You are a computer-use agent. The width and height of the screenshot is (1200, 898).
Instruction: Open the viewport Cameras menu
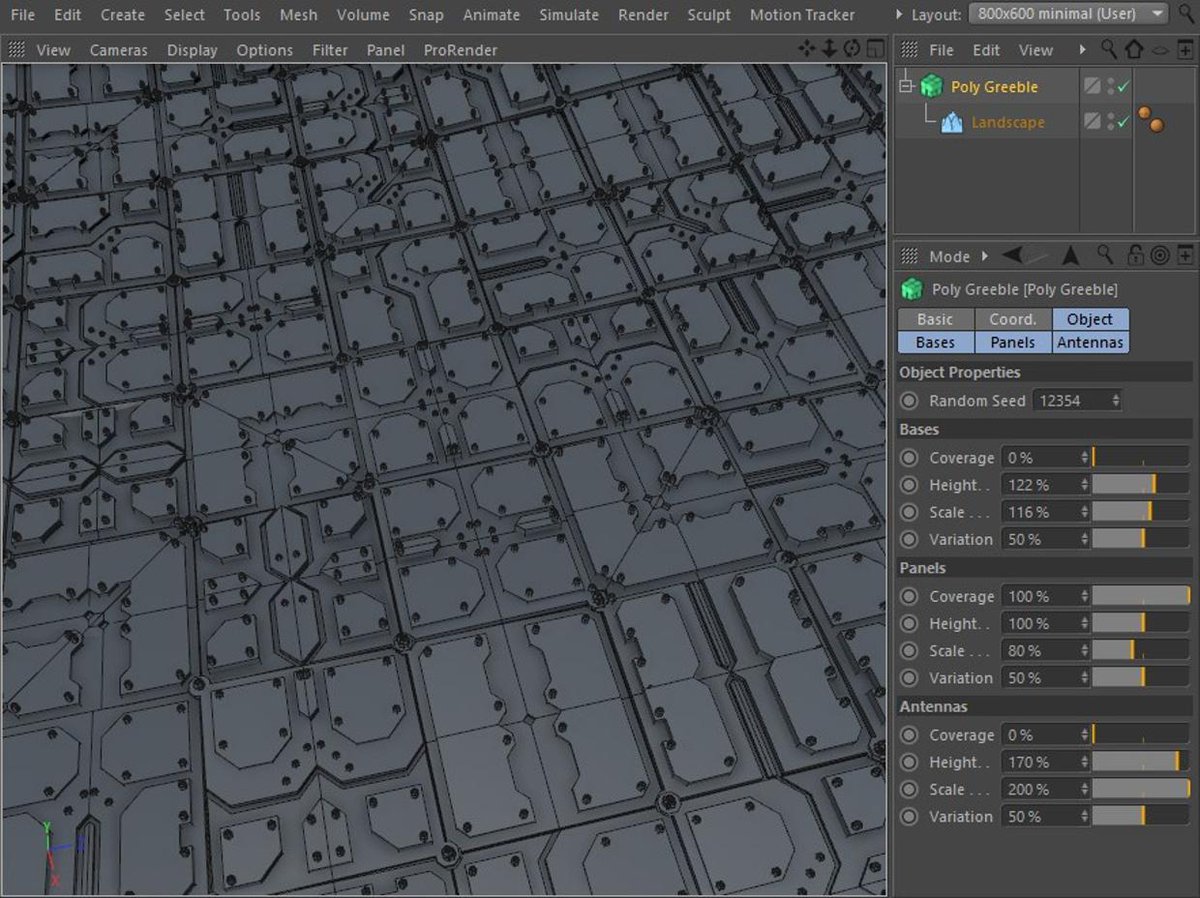118,50
